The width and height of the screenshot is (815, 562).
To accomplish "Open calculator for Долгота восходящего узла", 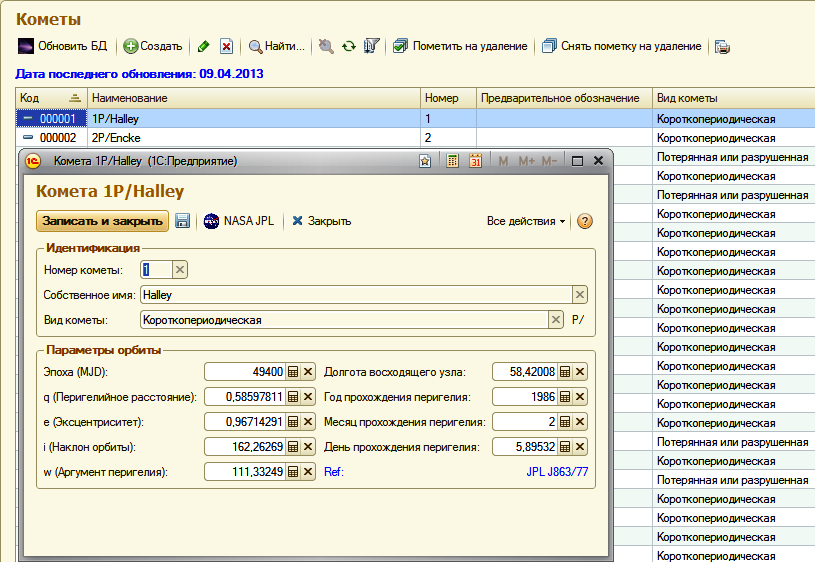I will 565,372.
